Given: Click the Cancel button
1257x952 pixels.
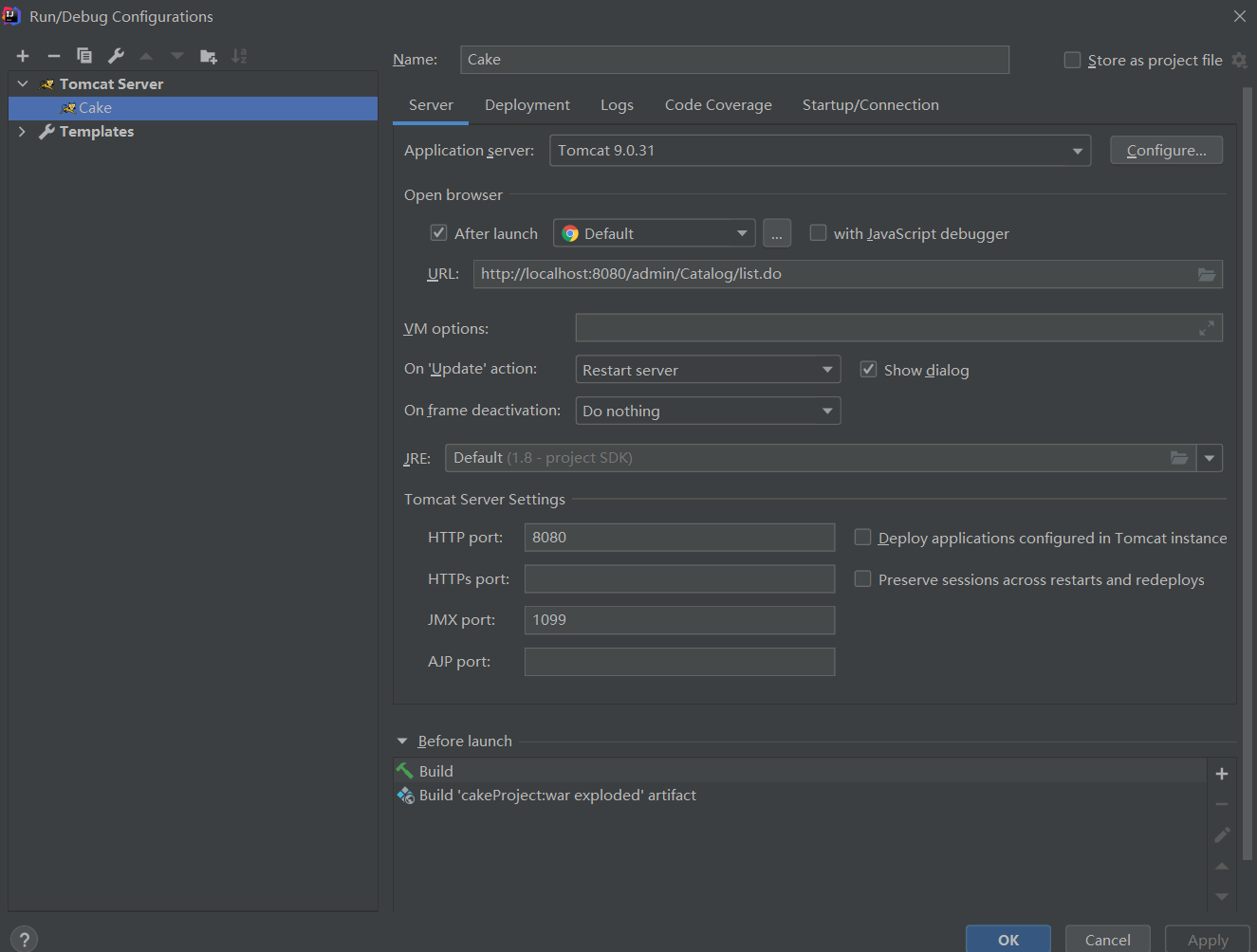Looking at the screenshot, I should pos(1108,939).
